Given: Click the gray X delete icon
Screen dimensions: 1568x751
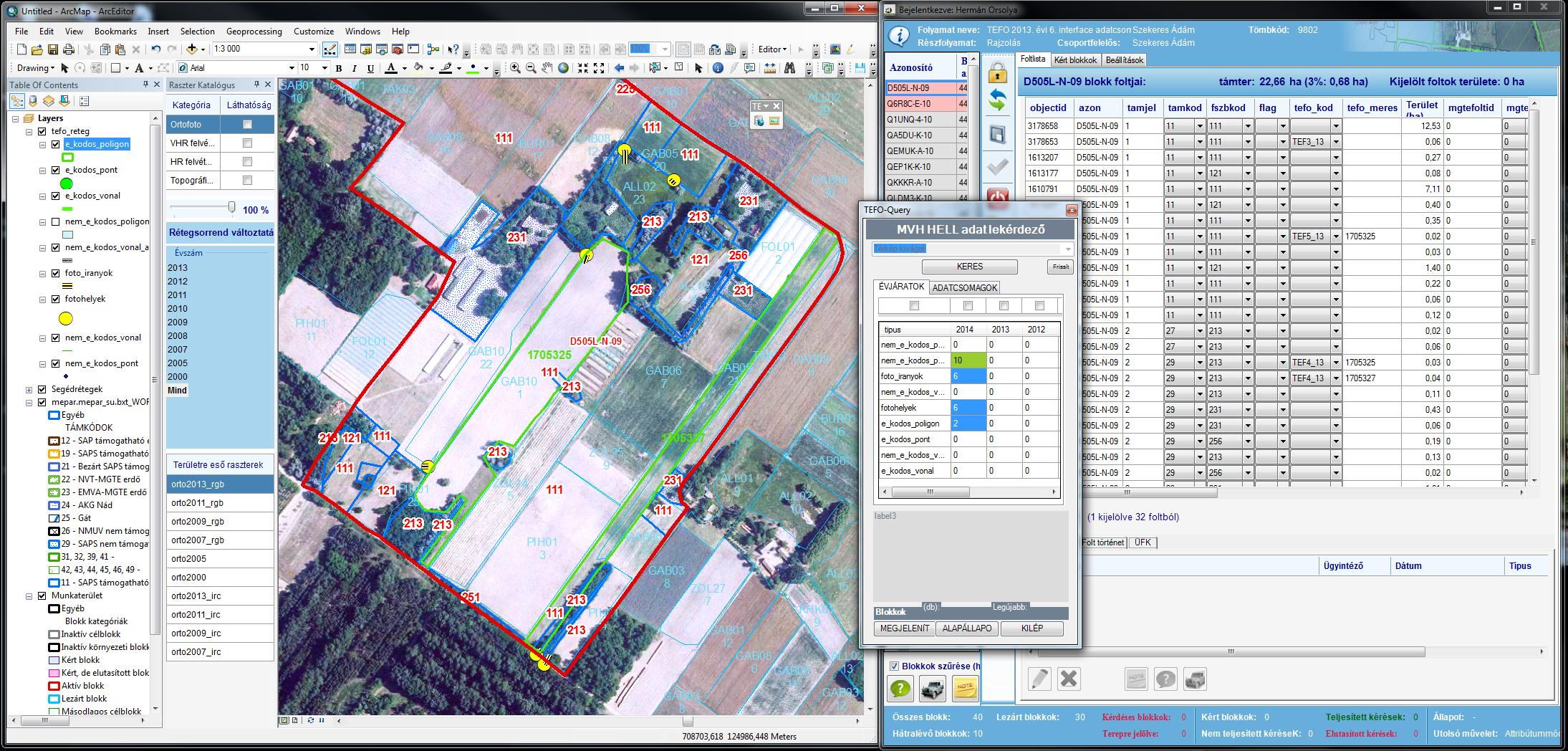Looking at the screenshot, I should click(x=1069, y=678).
